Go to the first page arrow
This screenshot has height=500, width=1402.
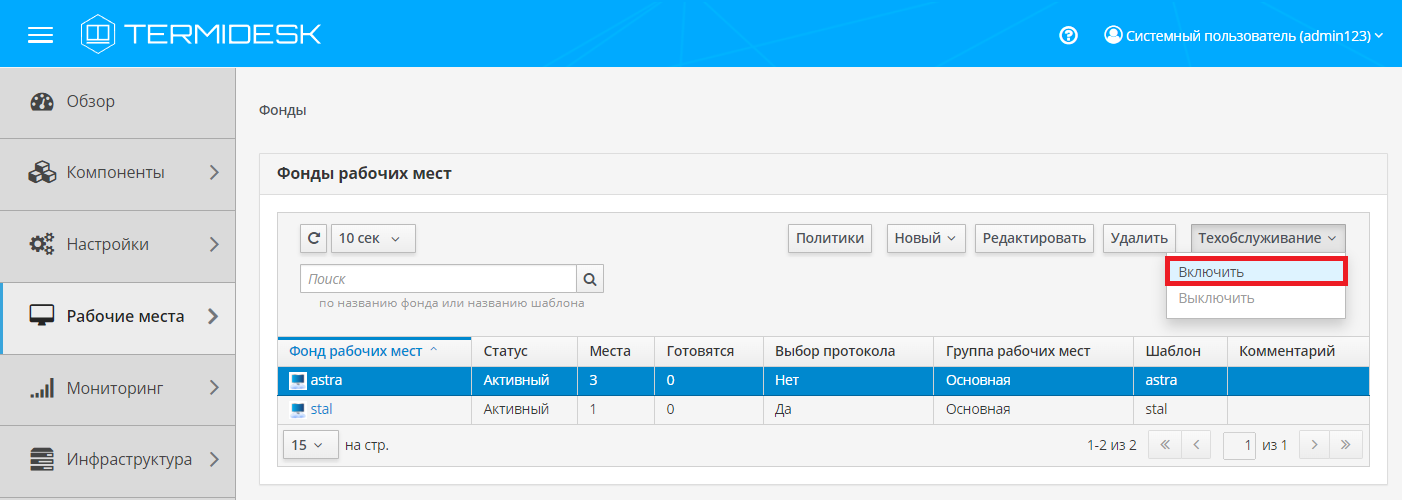(x=1165, y=445)
